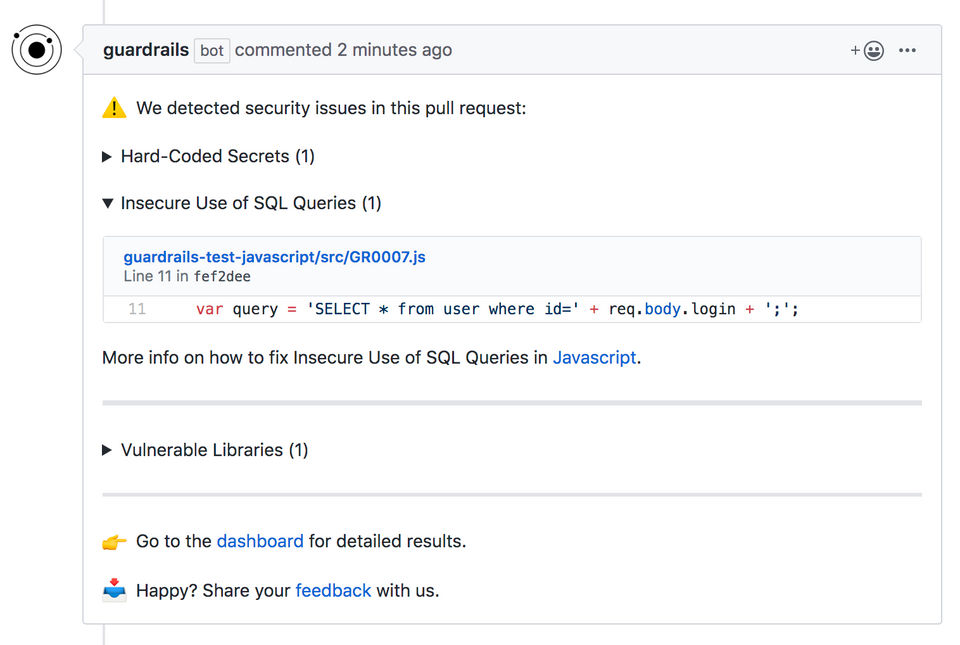This screenshot has height=645, width=960.
Task: Click the yellow warning triangle icon
Action: 114,108
